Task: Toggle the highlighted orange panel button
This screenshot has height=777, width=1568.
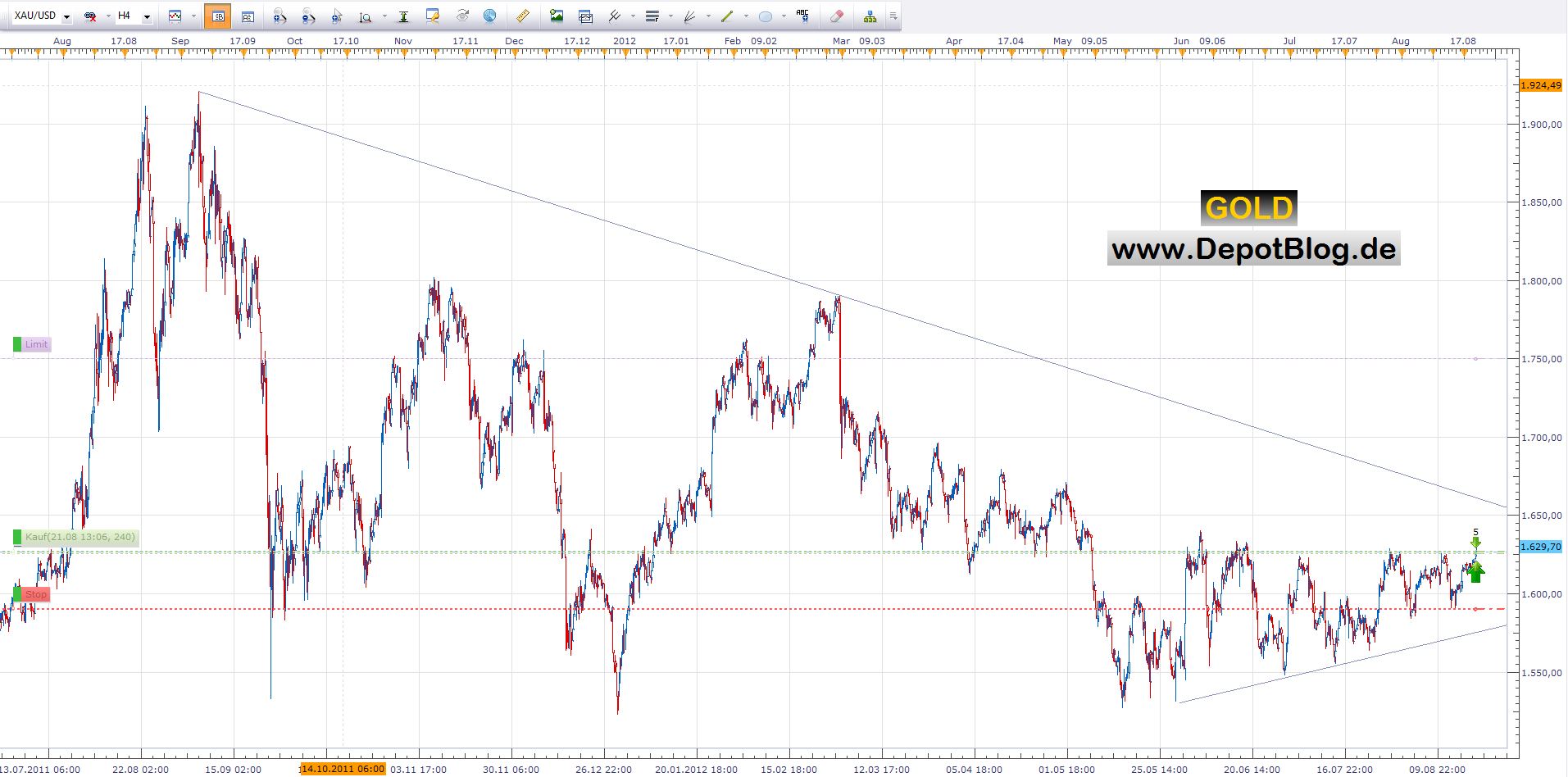Action: tap(218, 16)
